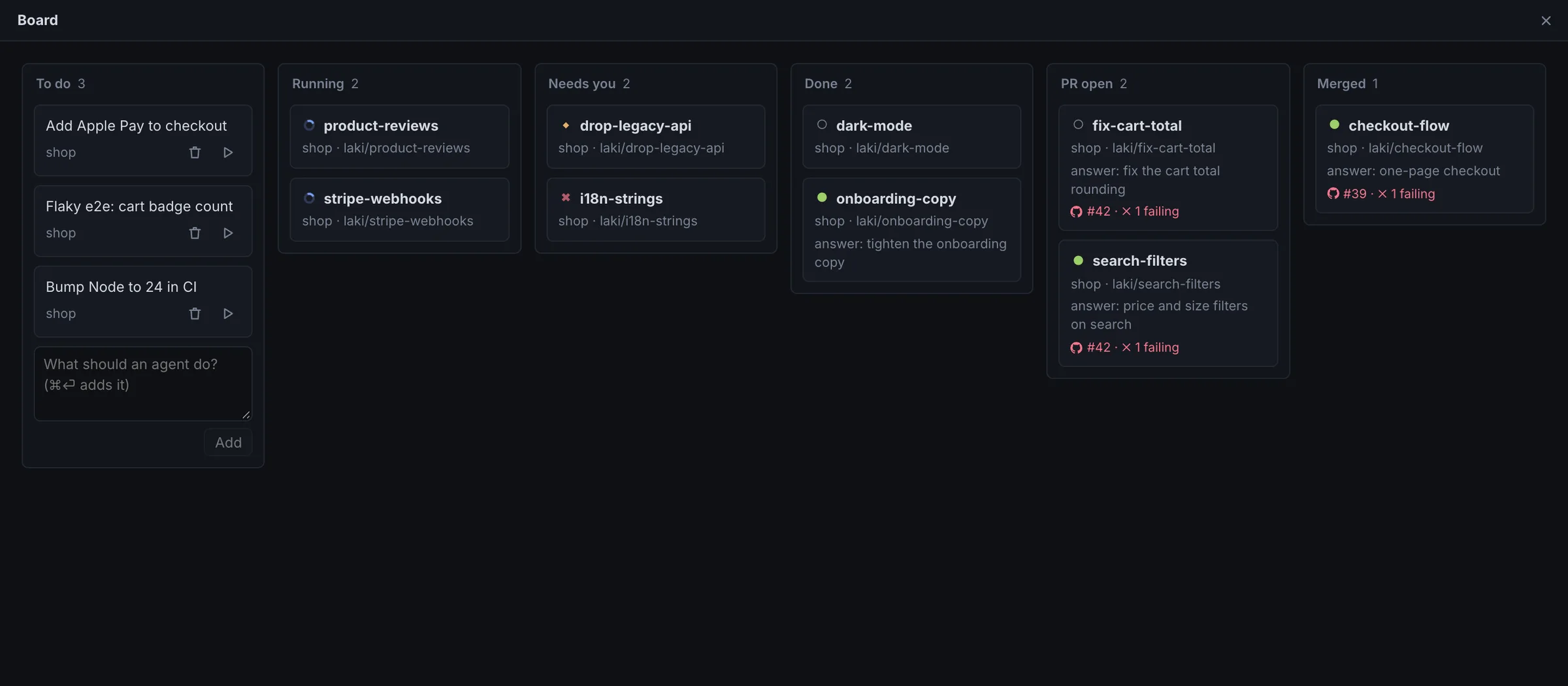This screenshot has height=686, width=1568.
Task: Click the orange diamond icon on drop-legacy-api
Action: pos(566,125)
